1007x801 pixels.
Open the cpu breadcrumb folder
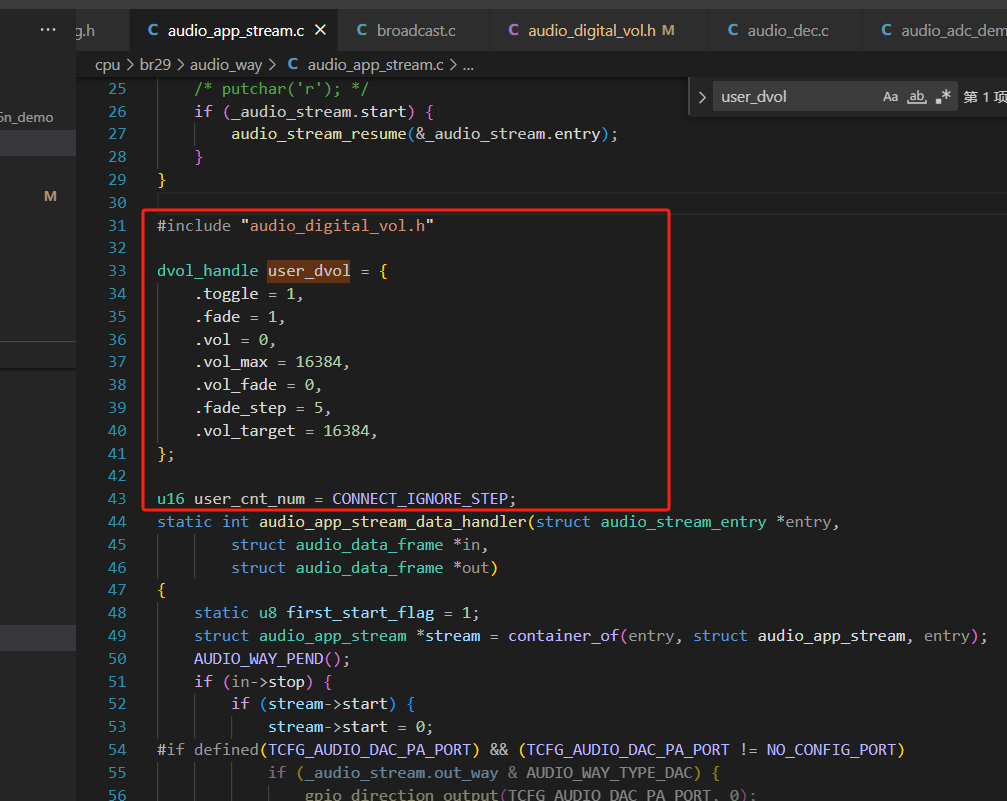click(x=107, y=65)
